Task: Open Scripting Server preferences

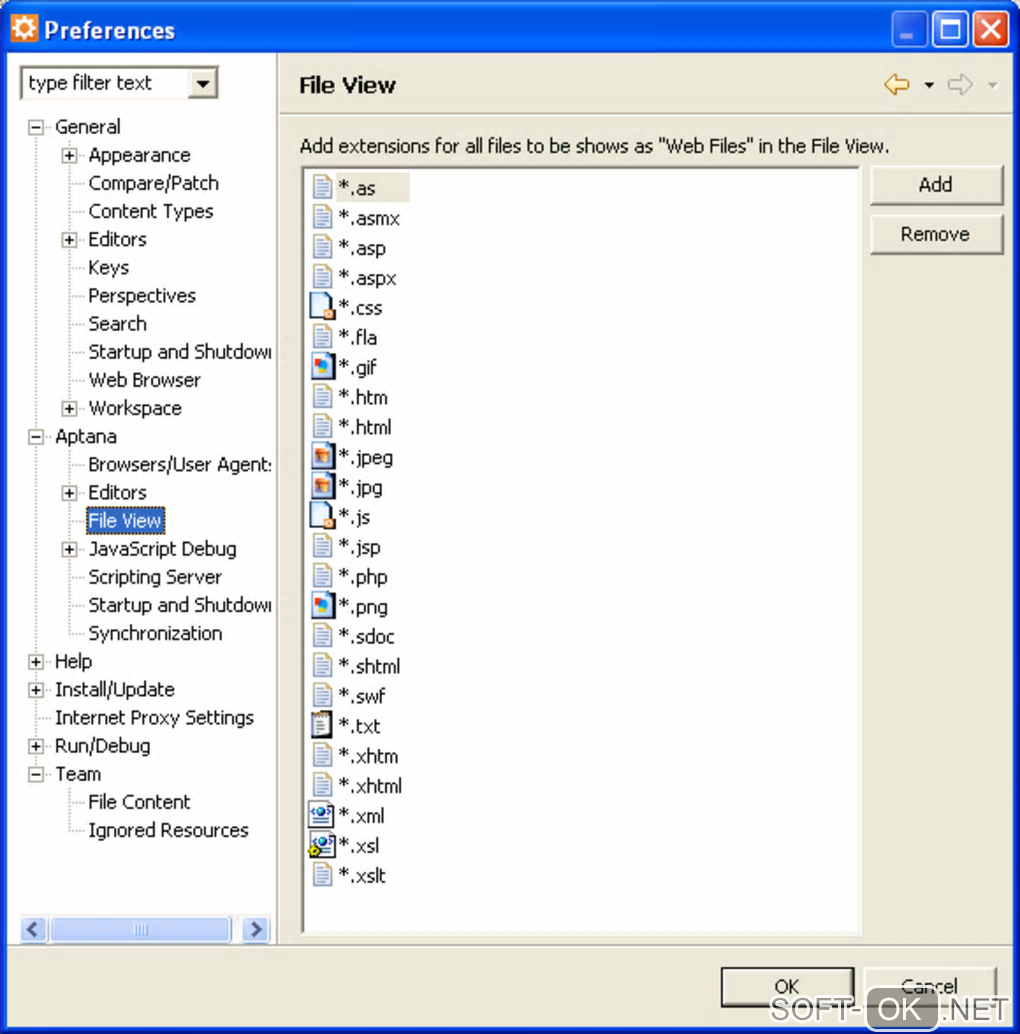Action: coord(155,577)
